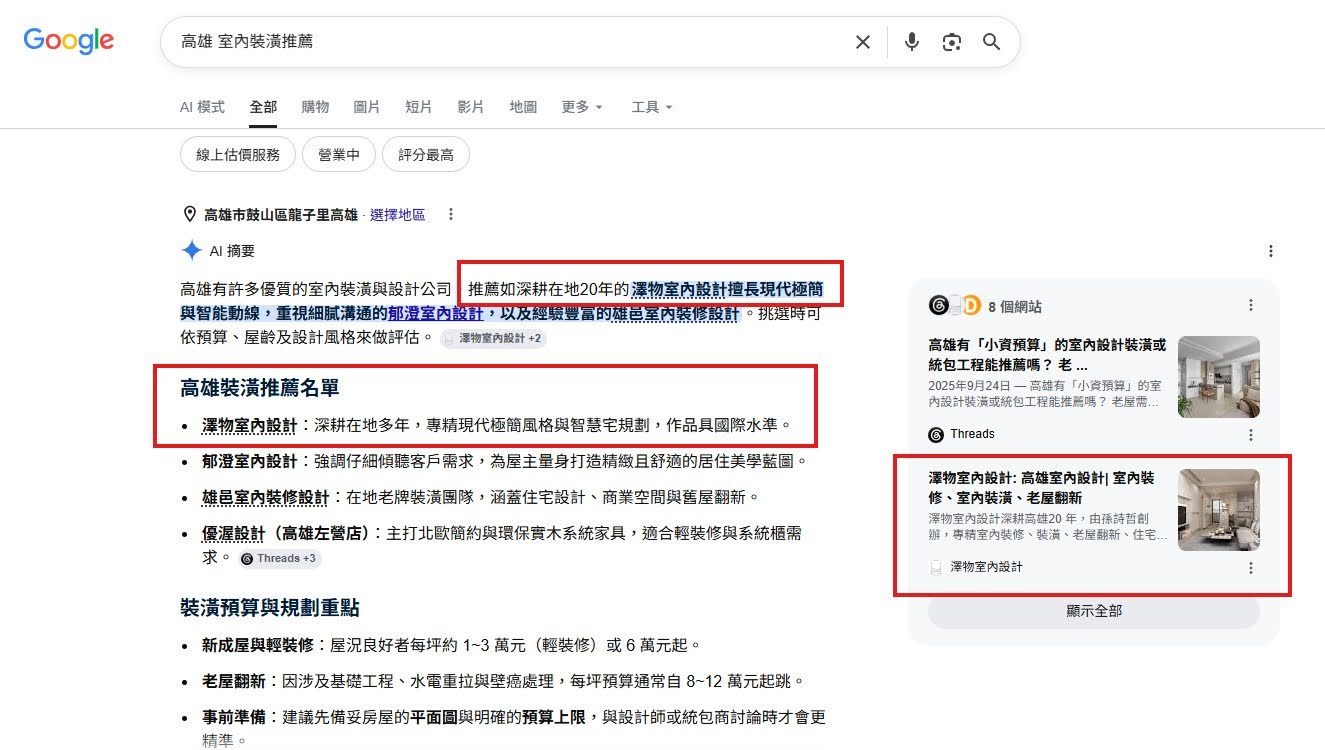Image resolution: width=1325 pixels, height=750 pixels.
Task: Click 澤物室內設計 link in the recommendation list
Action: 249,425
